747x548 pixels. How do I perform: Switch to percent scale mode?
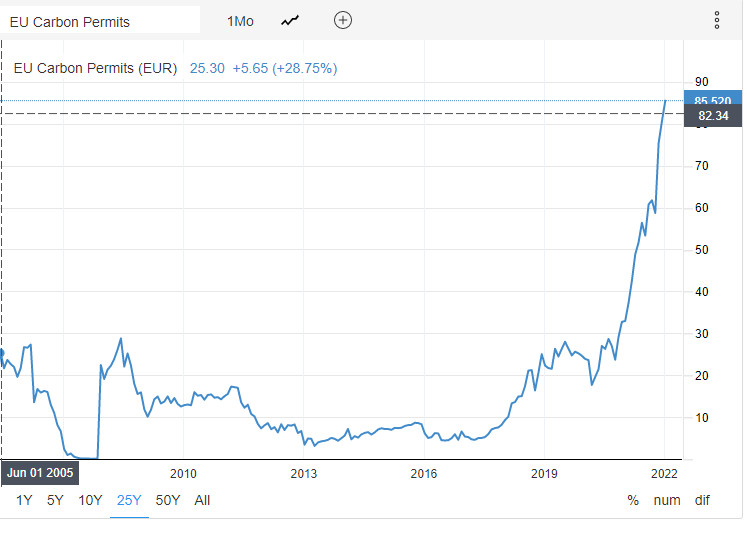pyautogui.click(x=633, y=500)
